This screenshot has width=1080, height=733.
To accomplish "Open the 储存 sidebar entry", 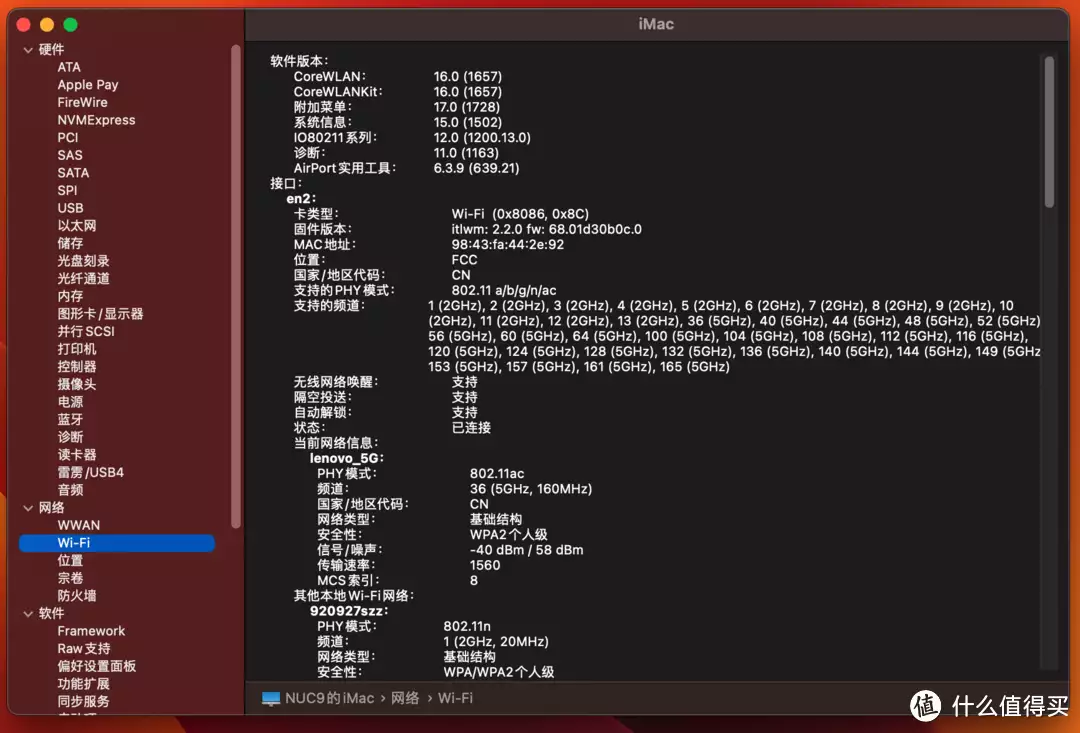I will [70, 243].
